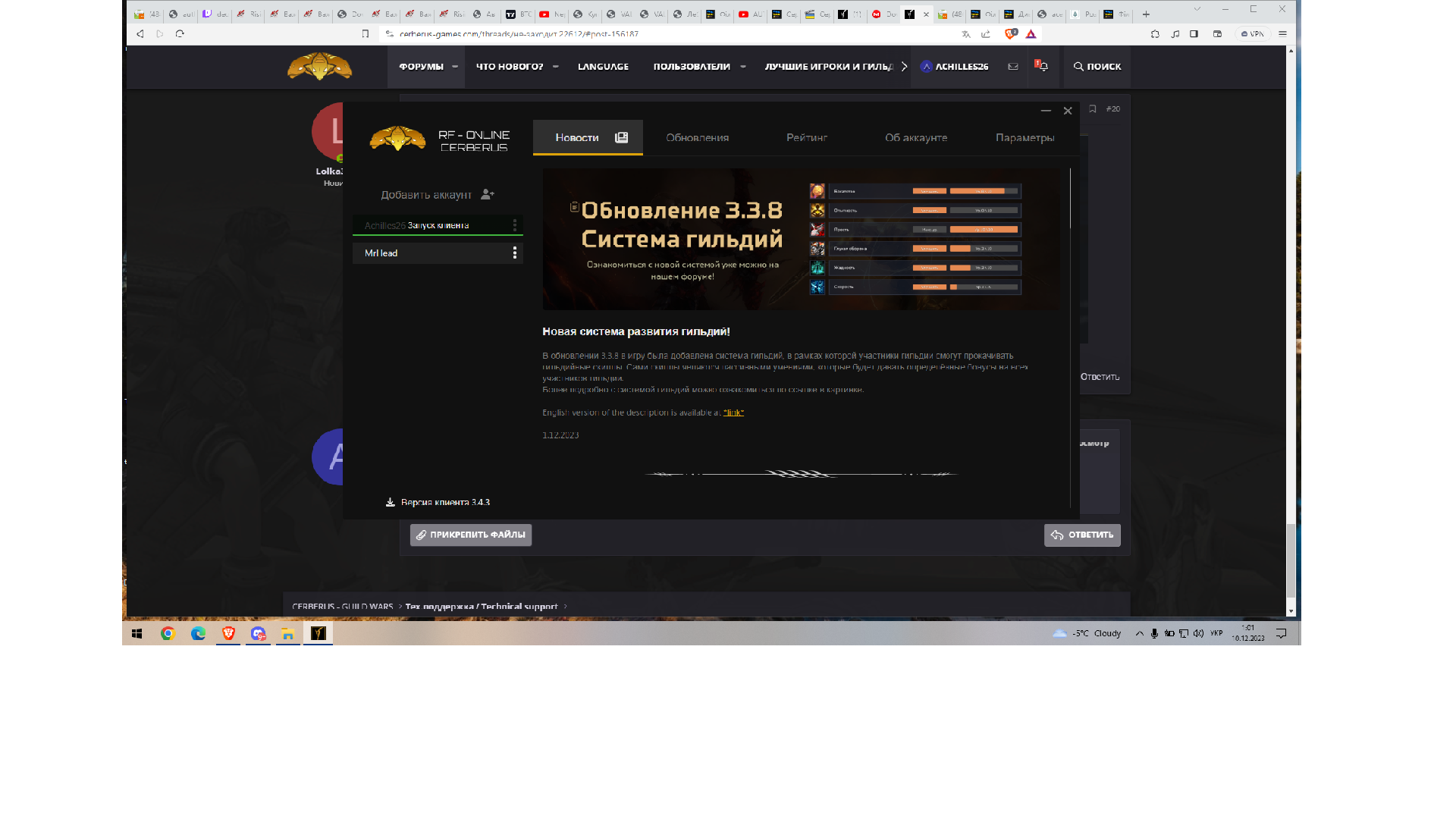Open the Windows Start menu
This screenshot has width=1456, height=819.
pyautogui.click(x=137, y=634)
